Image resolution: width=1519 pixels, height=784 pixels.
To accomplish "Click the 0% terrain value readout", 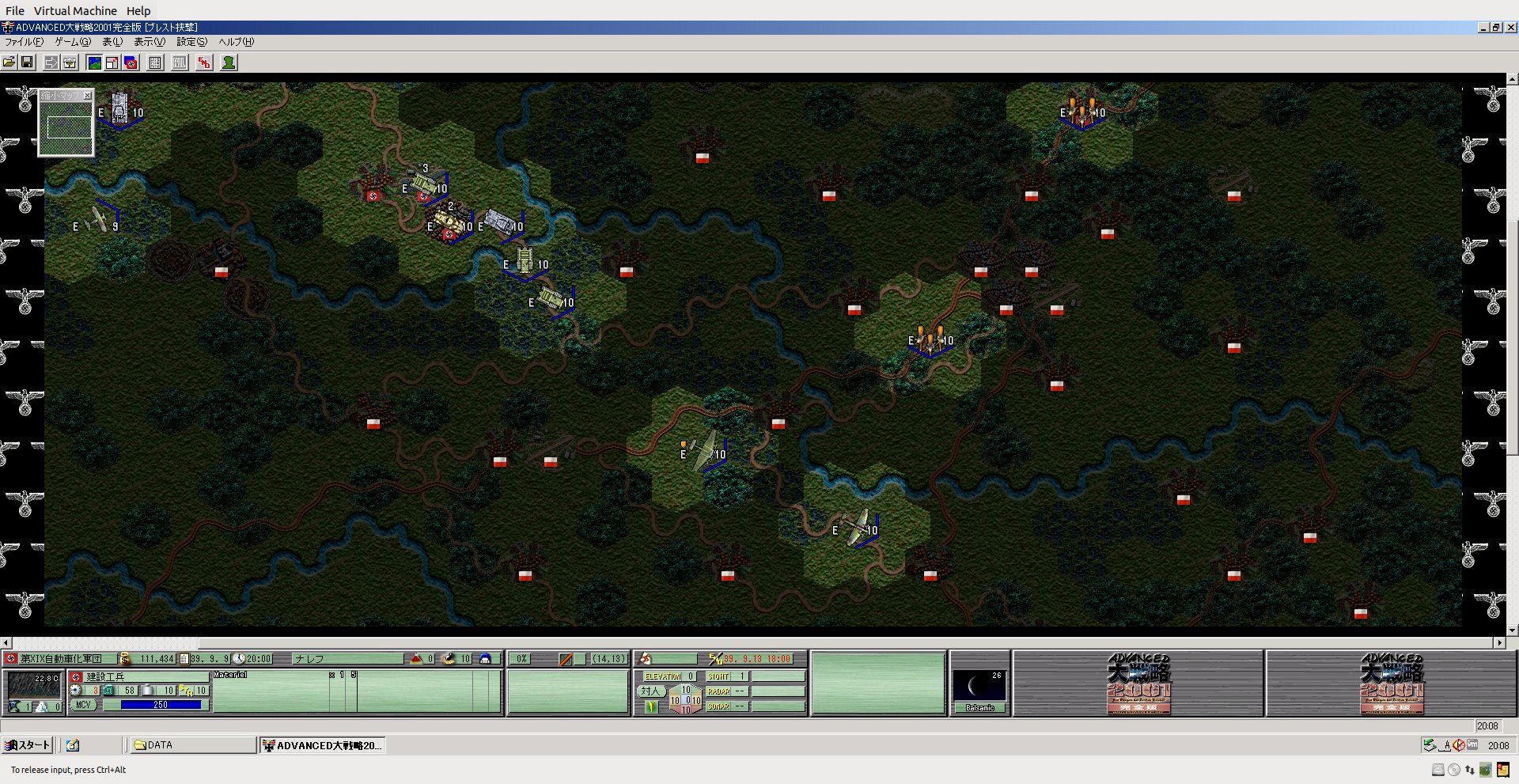I will [x=522, y=658].
